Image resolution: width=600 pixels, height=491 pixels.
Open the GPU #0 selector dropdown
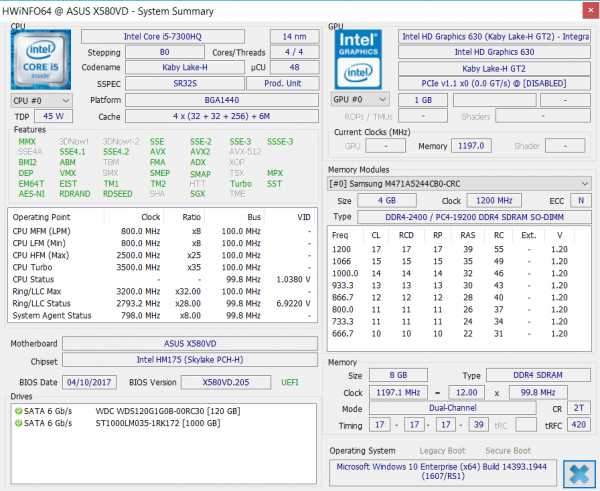click(360, 100)
